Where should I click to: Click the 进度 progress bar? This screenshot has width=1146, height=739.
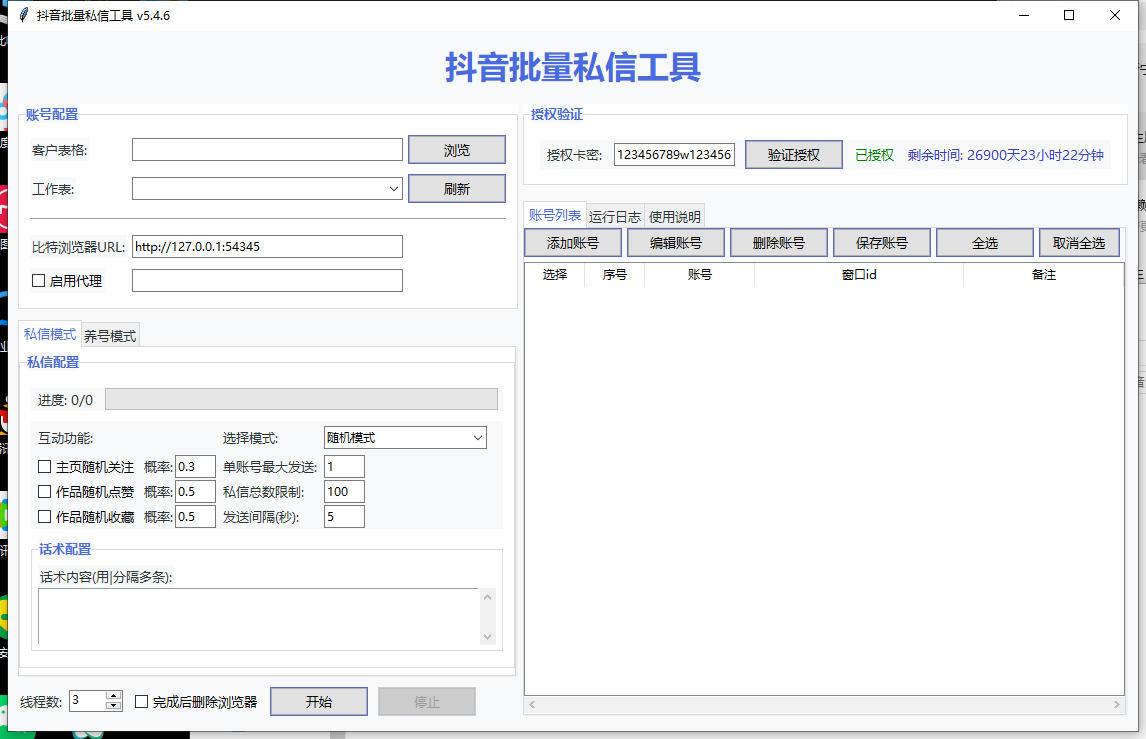tap(301, 399)
